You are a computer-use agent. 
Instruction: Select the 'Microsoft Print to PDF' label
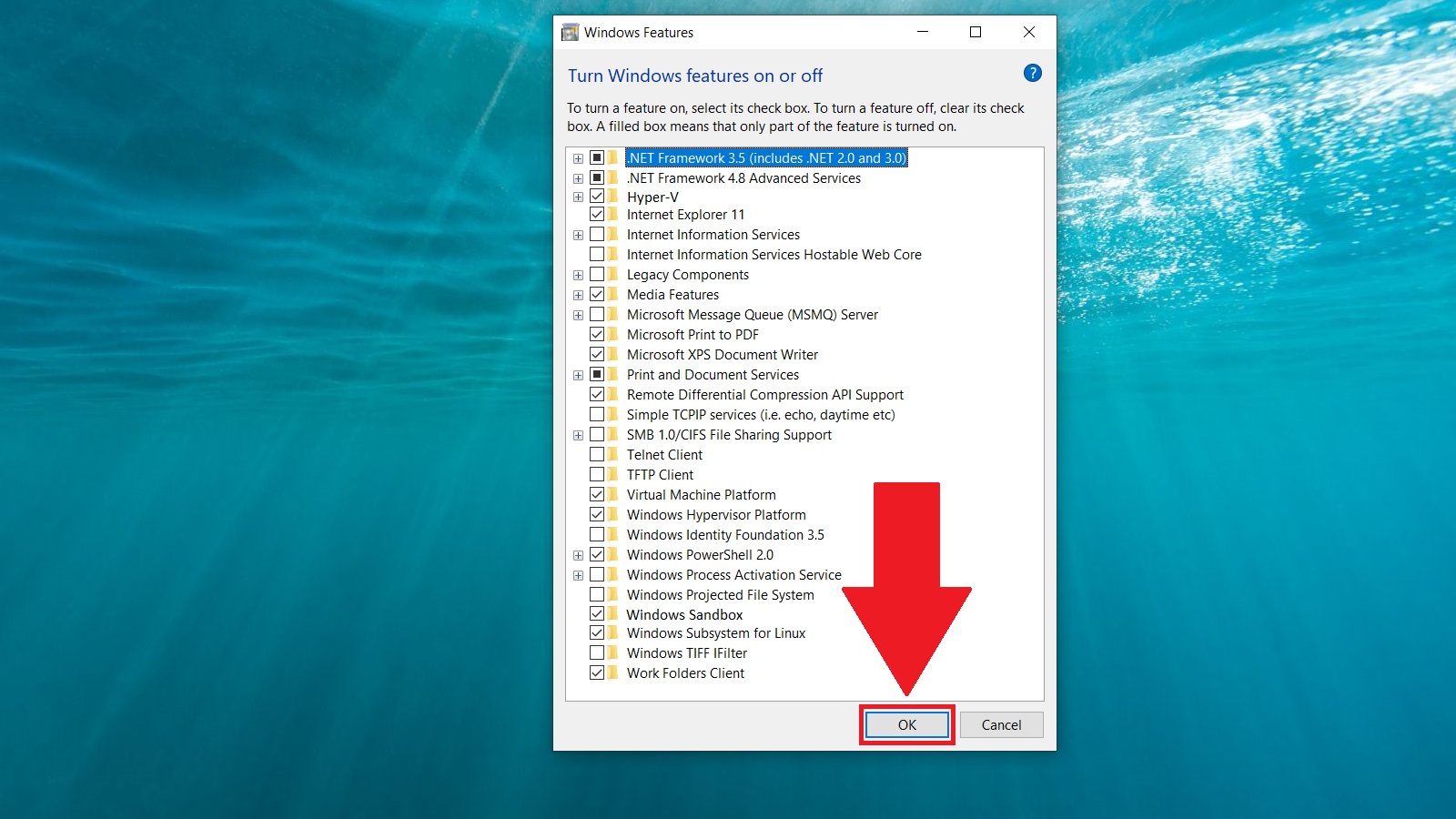tap(693, 334)
